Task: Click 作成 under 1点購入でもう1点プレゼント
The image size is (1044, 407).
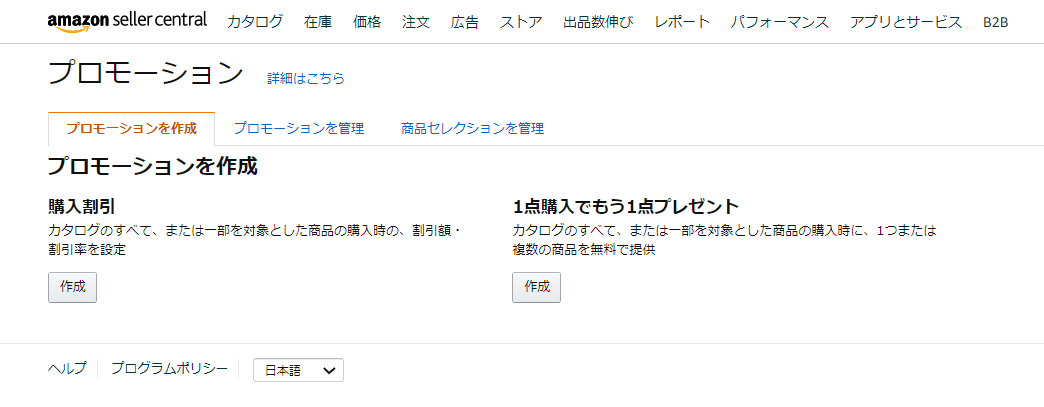Action: (537, 287)
